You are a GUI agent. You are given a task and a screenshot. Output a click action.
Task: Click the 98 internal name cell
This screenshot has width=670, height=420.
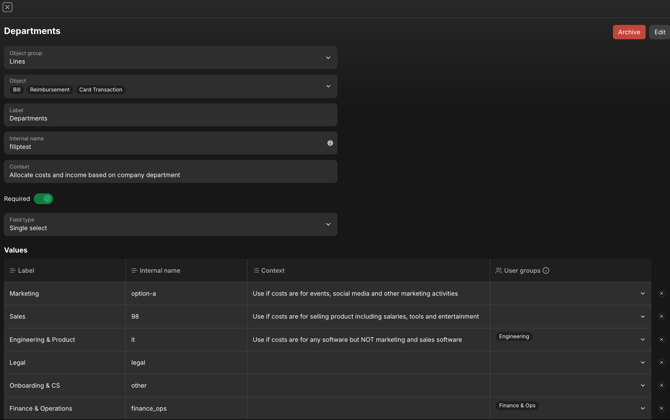186,317
